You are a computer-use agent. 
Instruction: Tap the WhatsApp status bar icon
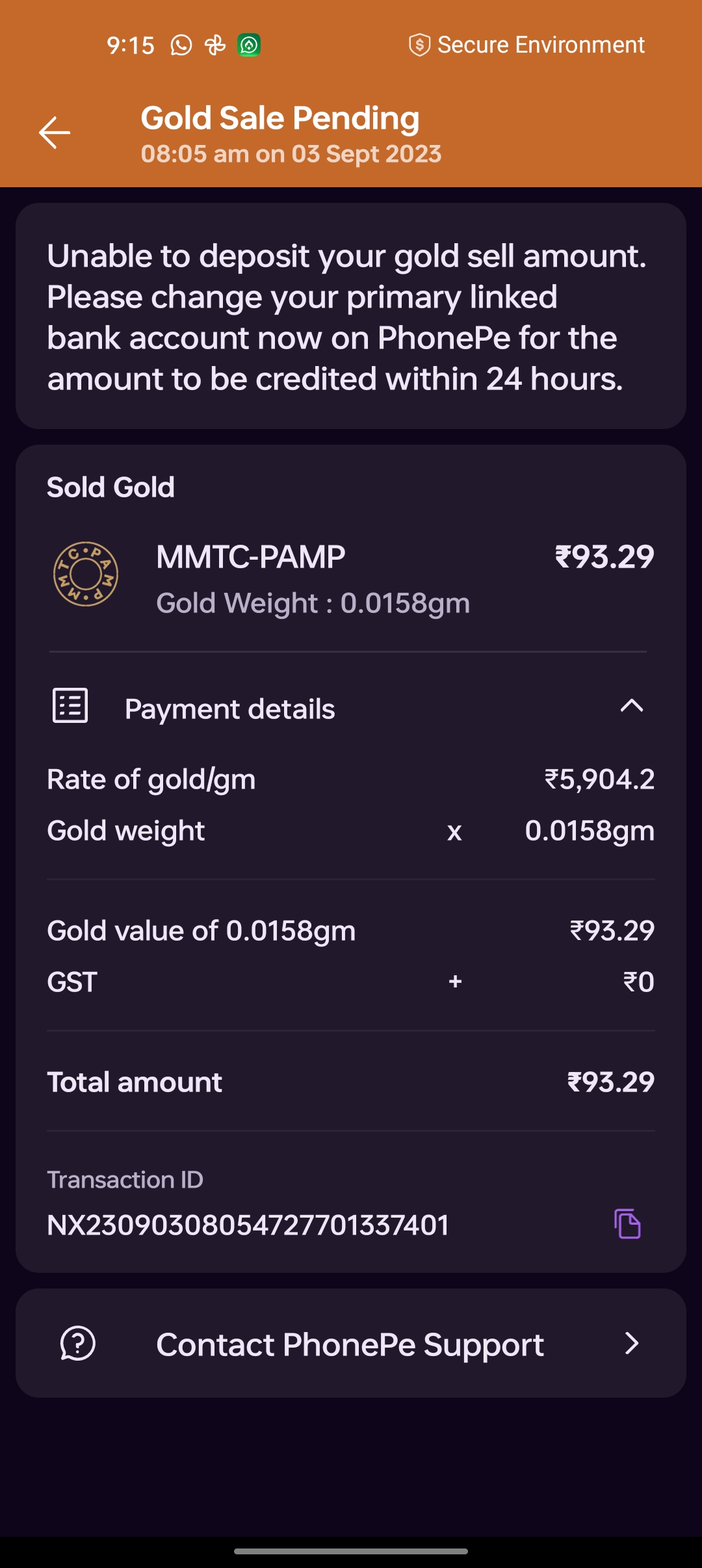pos(181,46)
